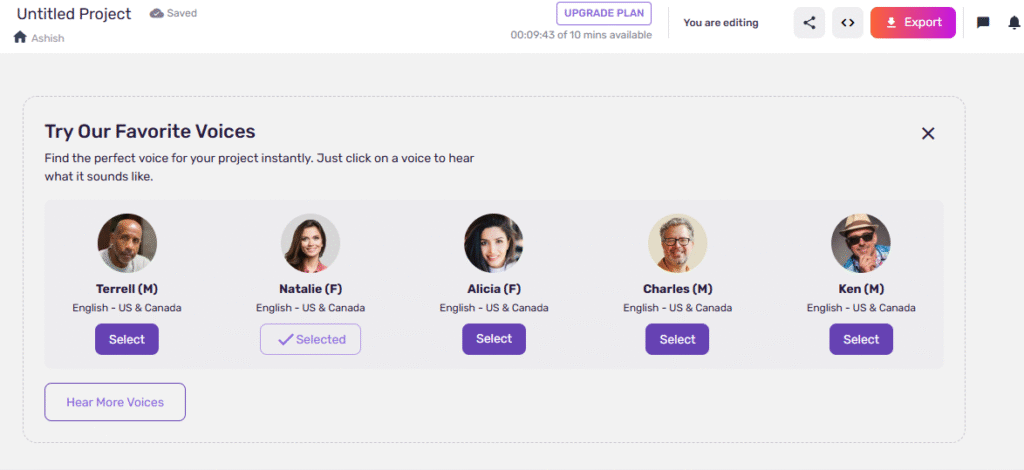
Task: Click the Export button
Action: 913,23
